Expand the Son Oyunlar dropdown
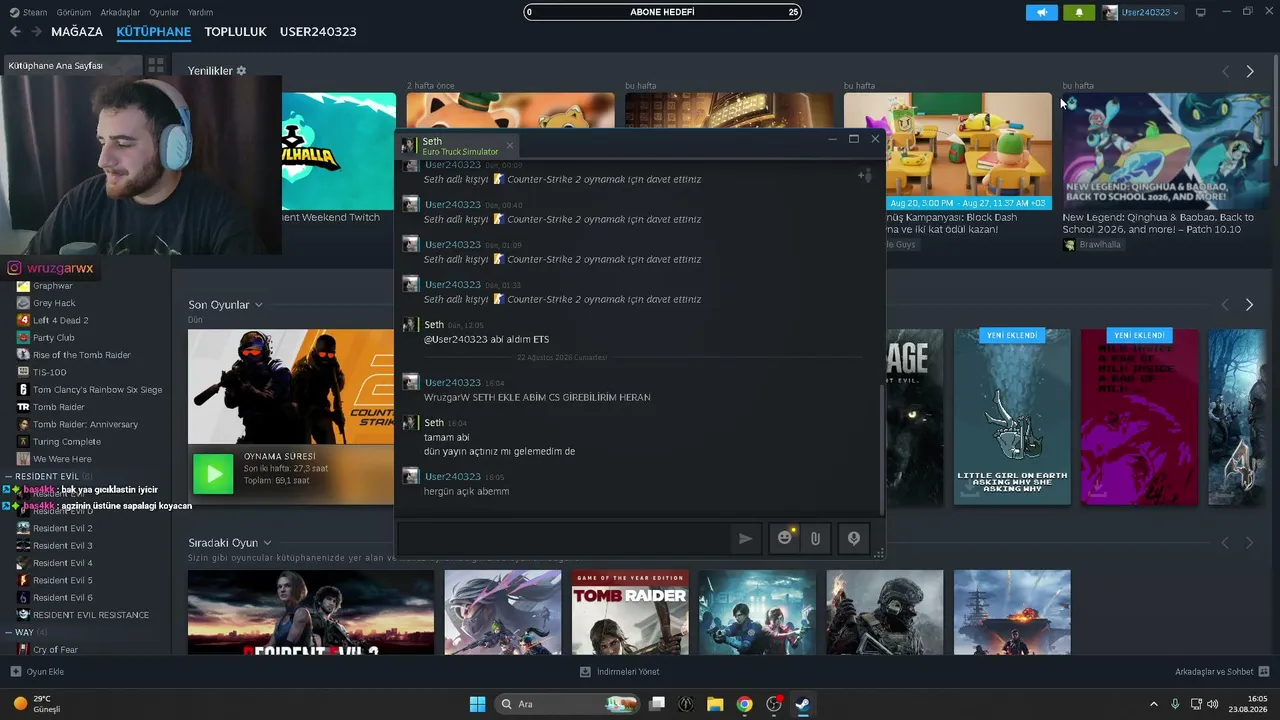Viewport: 1280px width, 720px height. (258, 305)
